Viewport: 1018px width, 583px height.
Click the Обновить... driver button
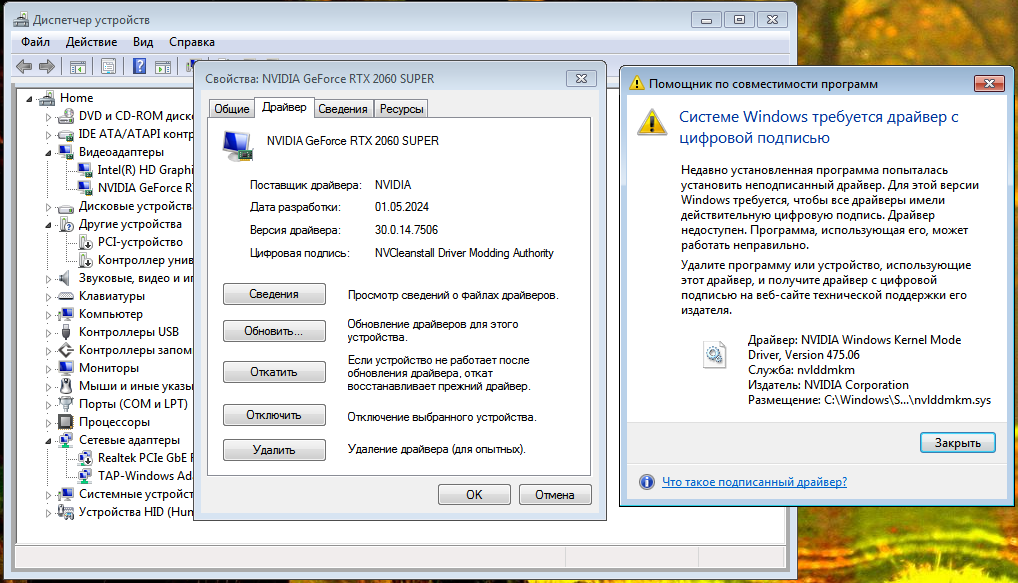(274, 331)
